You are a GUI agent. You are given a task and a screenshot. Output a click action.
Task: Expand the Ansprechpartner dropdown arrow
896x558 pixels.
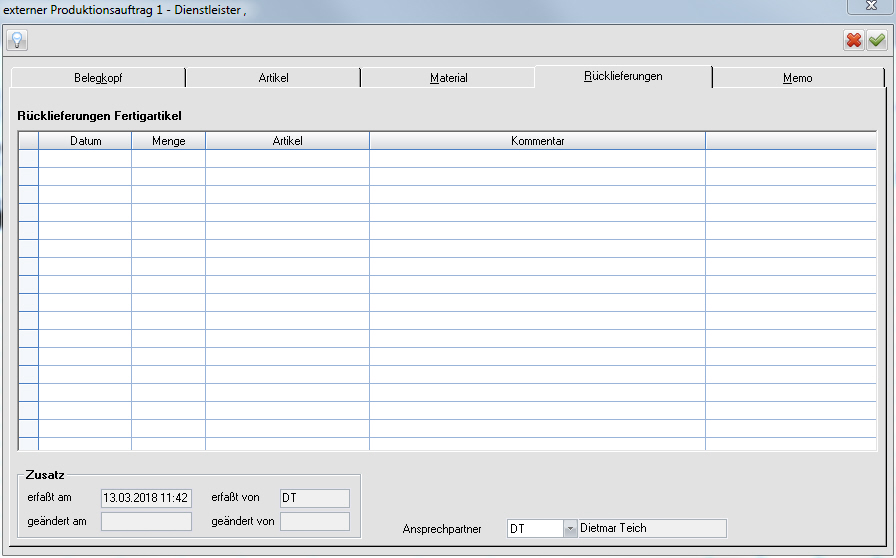pyautogui.click(x=570, y=529)
